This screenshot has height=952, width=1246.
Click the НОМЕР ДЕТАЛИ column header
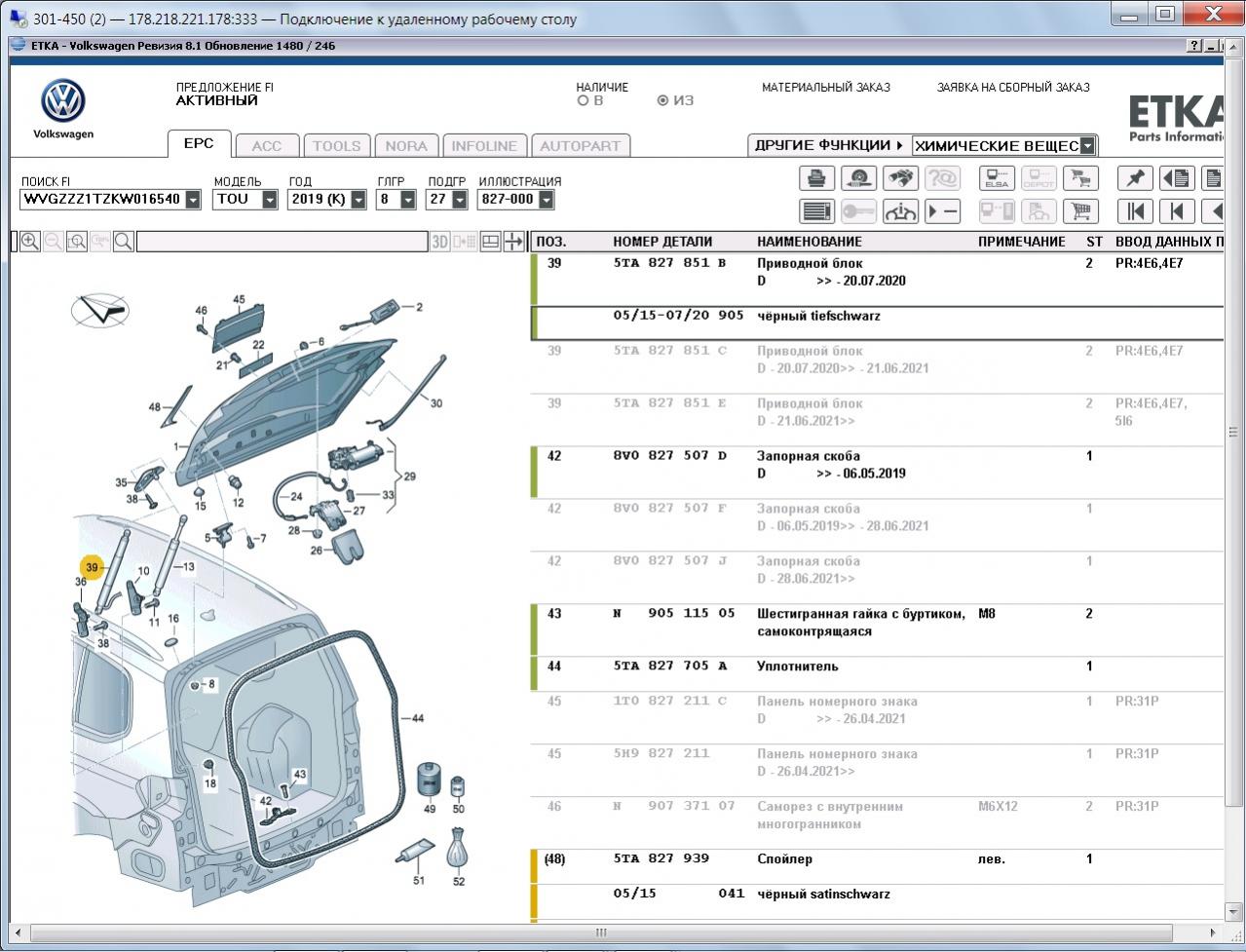[x=662, y=242]
